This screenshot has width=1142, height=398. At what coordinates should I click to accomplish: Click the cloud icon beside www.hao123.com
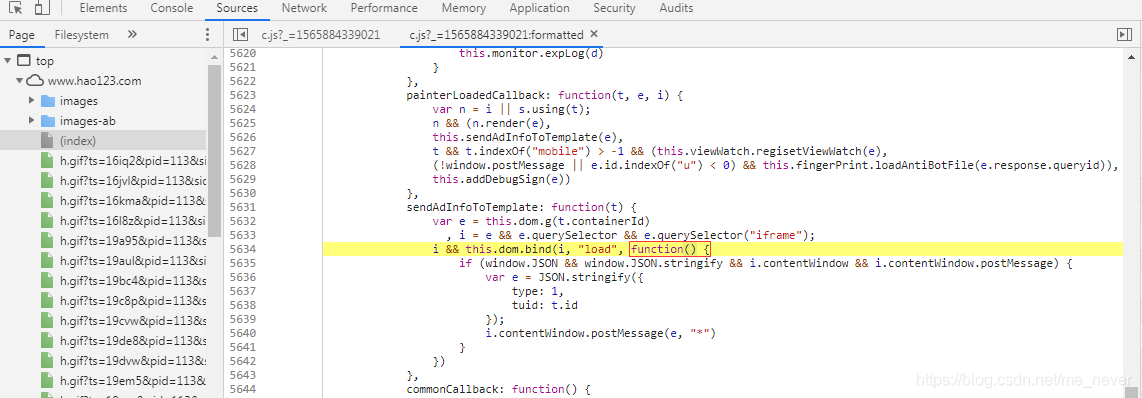point(36,81)
